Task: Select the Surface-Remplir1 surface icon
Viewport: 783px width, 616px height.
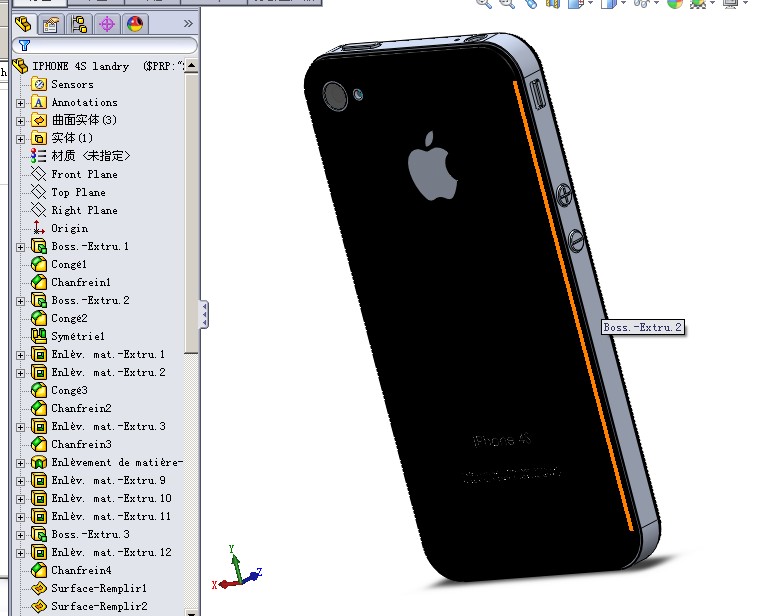Action: (39, 588)
